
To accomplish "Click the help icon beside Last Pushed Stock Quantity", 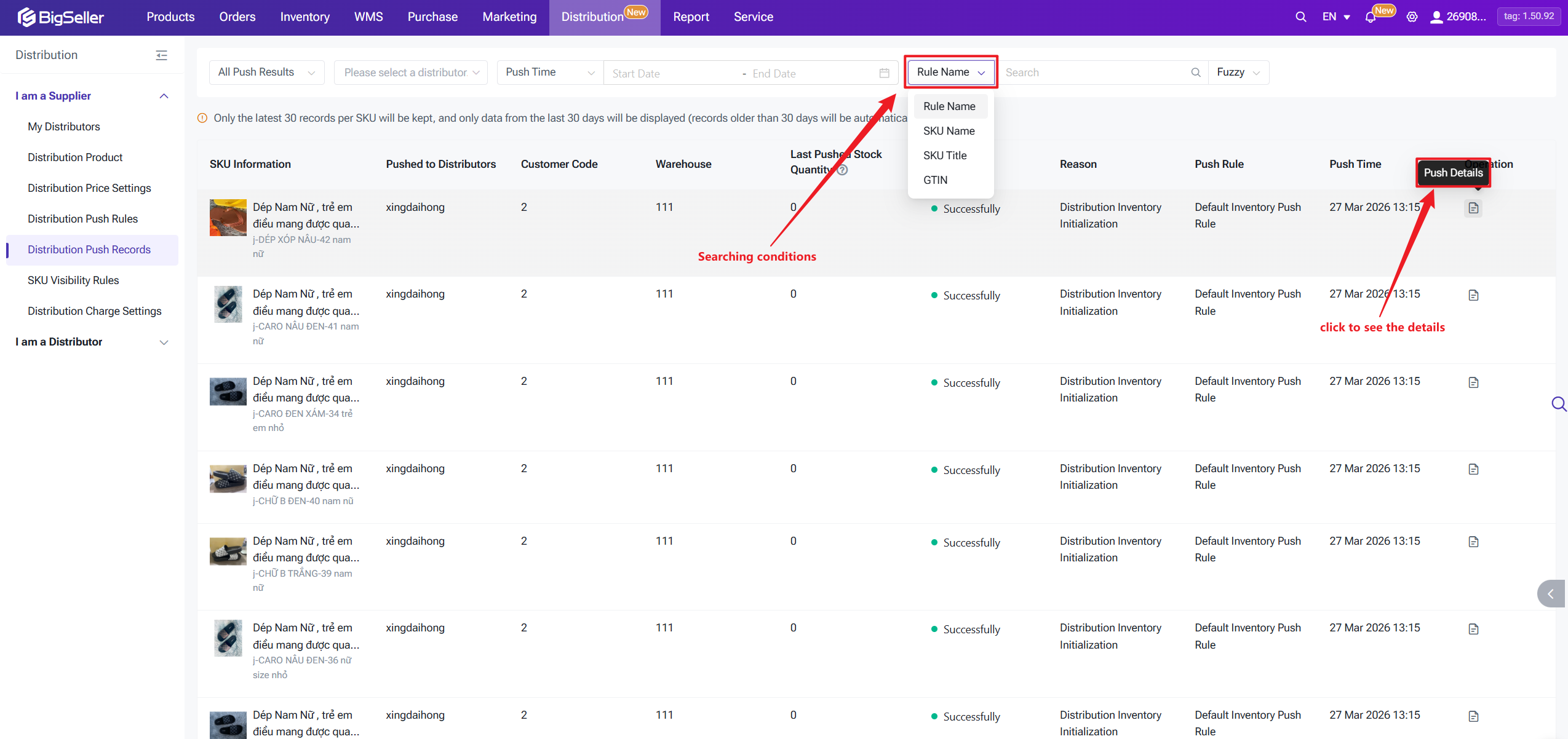I will 843,170.
